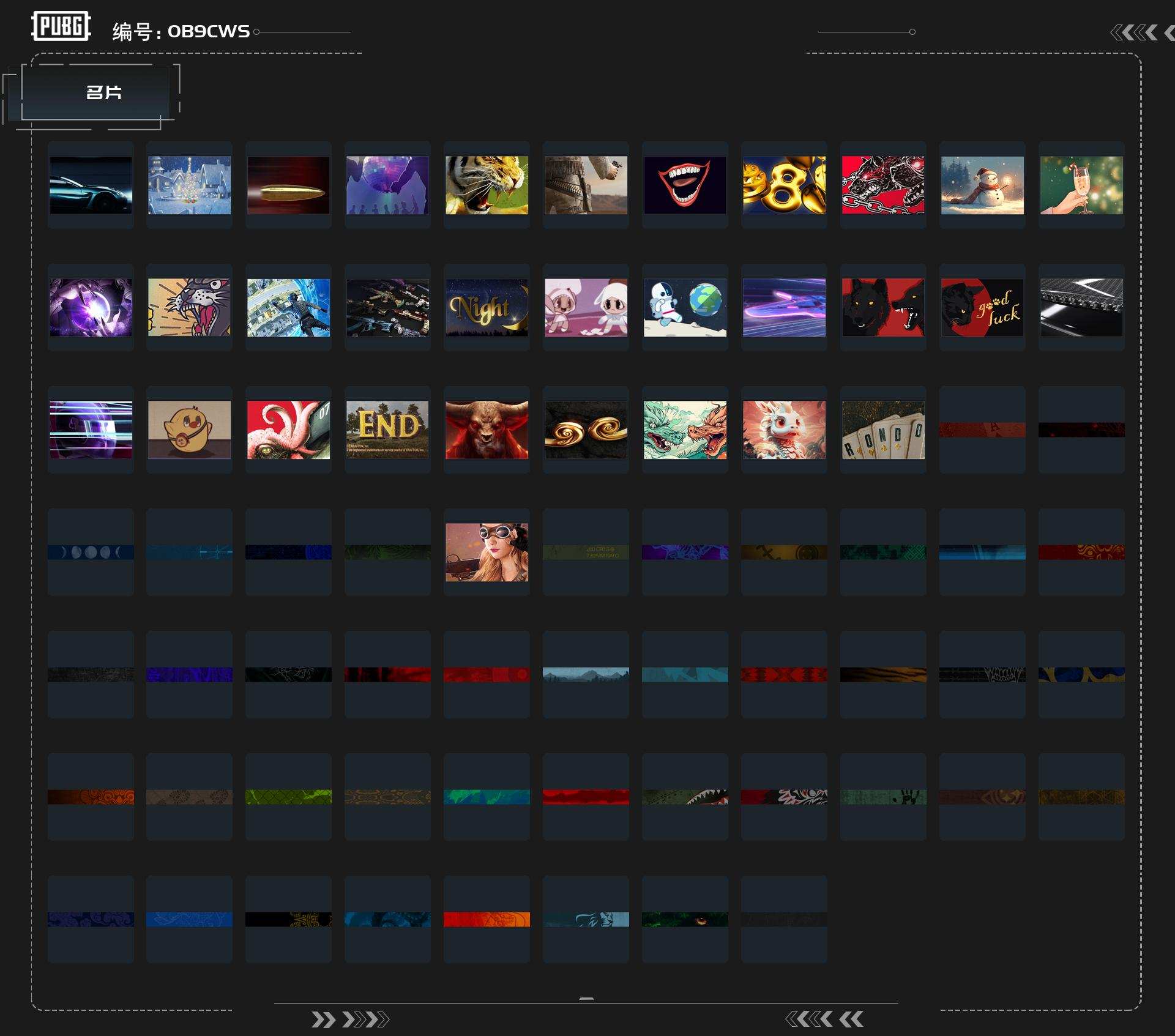Select the white rabbit dragon card
Screen dimensions: 1175x1036
point(784,430)
